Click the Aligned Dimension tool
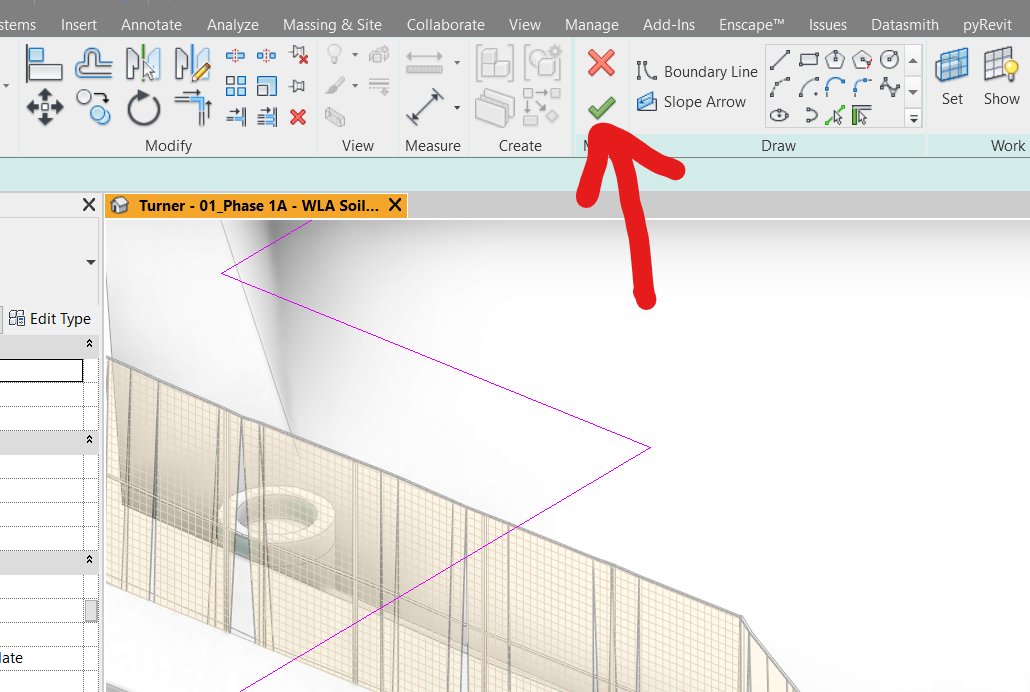The height and width of the screenshot is (692, 1030). (x=424, y=107)
